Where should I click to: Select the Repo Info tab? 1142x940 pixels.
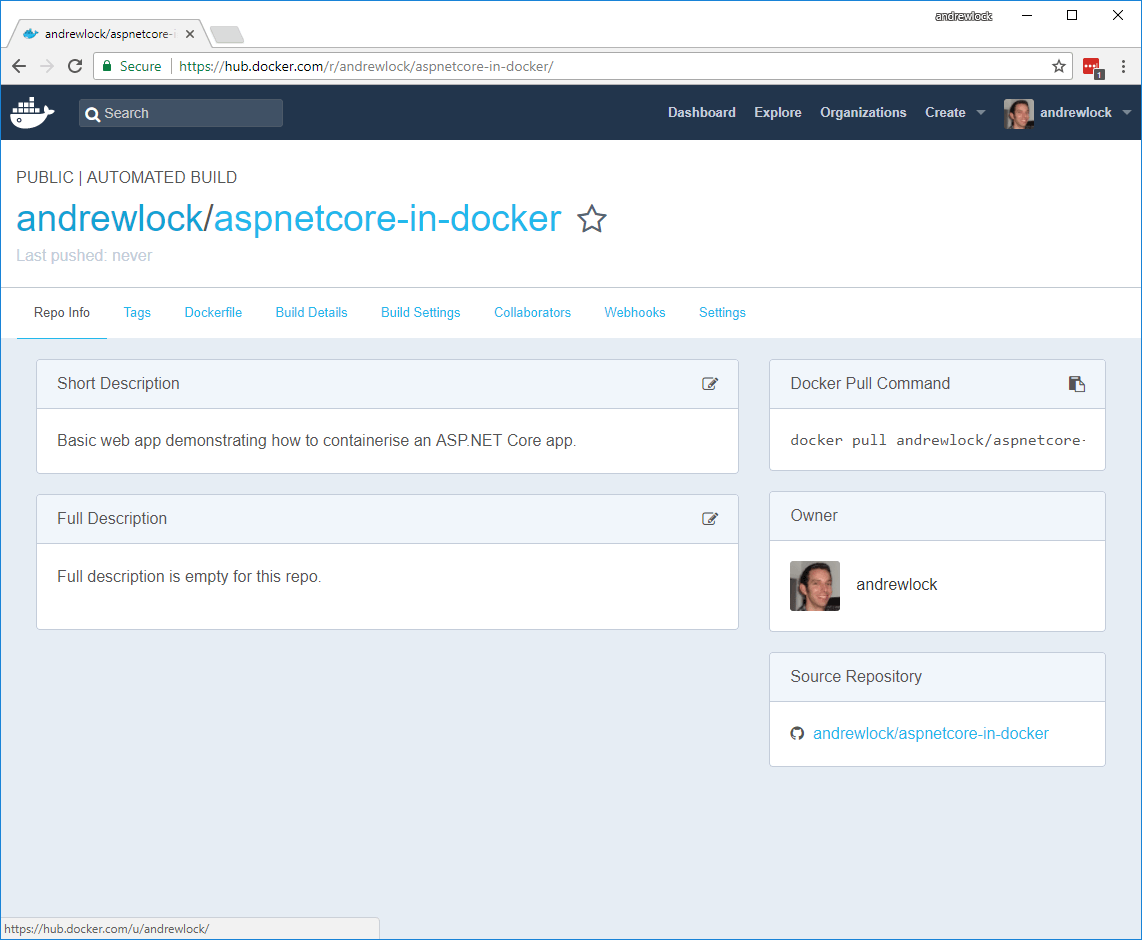click(62, 312)
